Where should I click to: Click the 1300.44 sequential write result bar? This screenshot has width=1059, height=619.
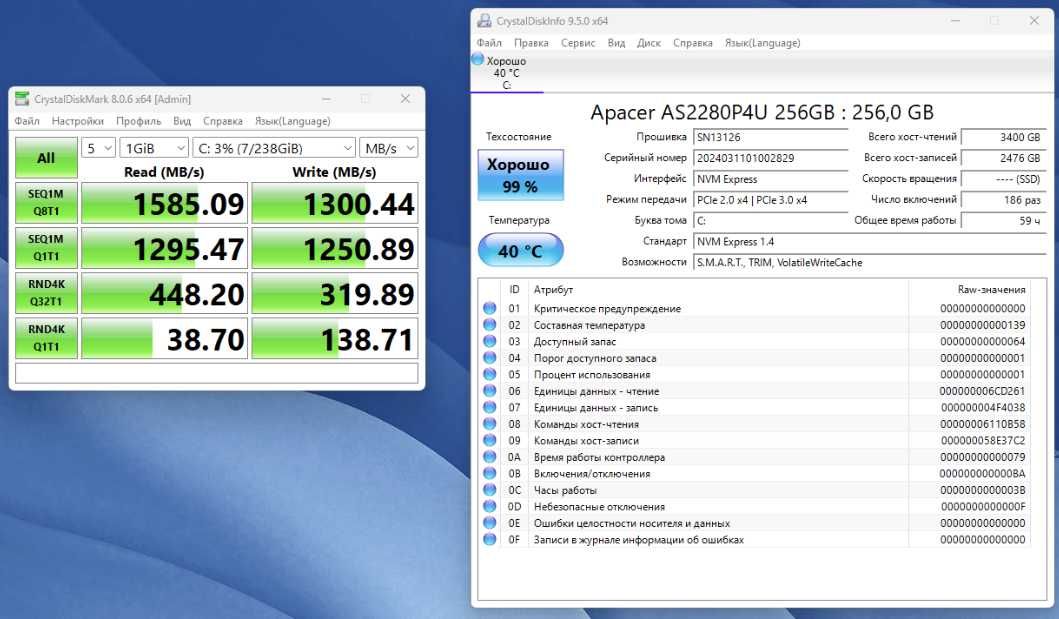click(x=335, y=203)
